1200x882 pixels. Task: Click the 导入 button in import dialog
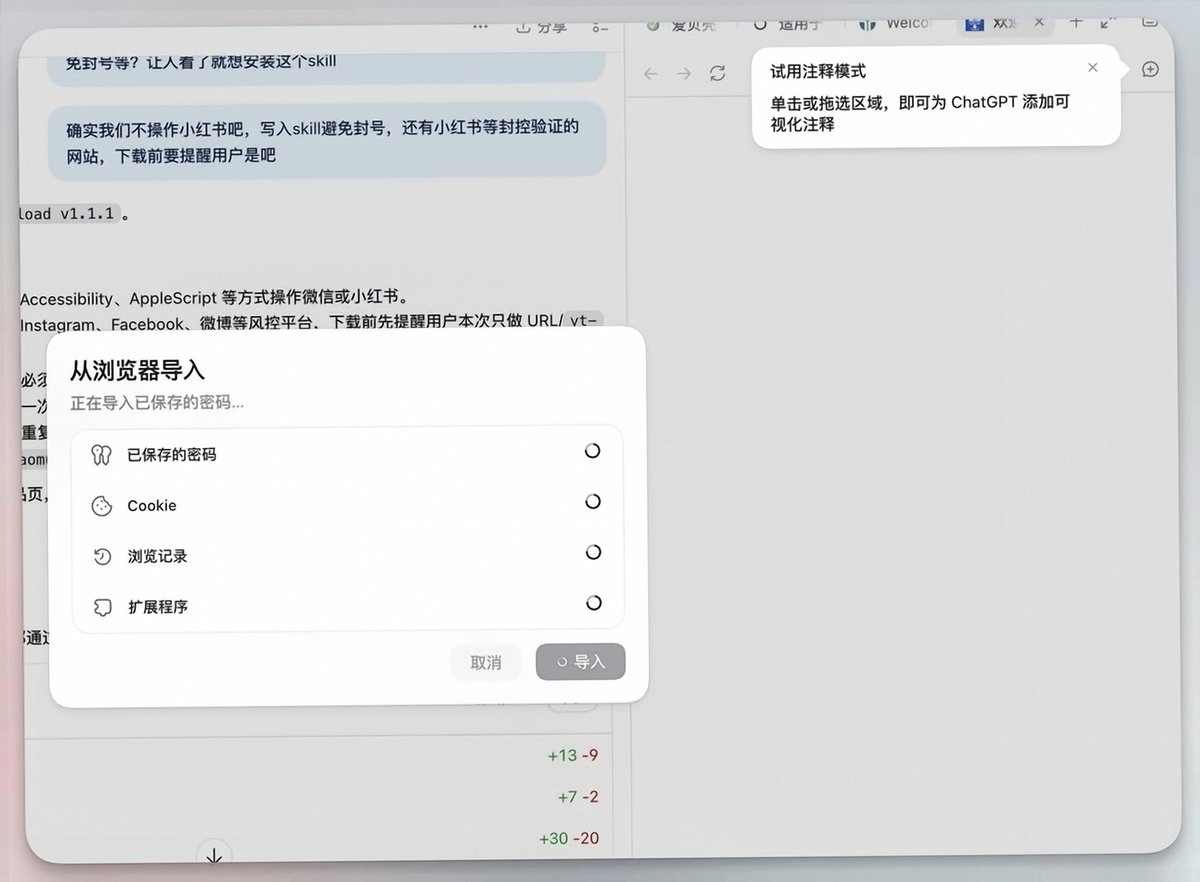(581, 662)
